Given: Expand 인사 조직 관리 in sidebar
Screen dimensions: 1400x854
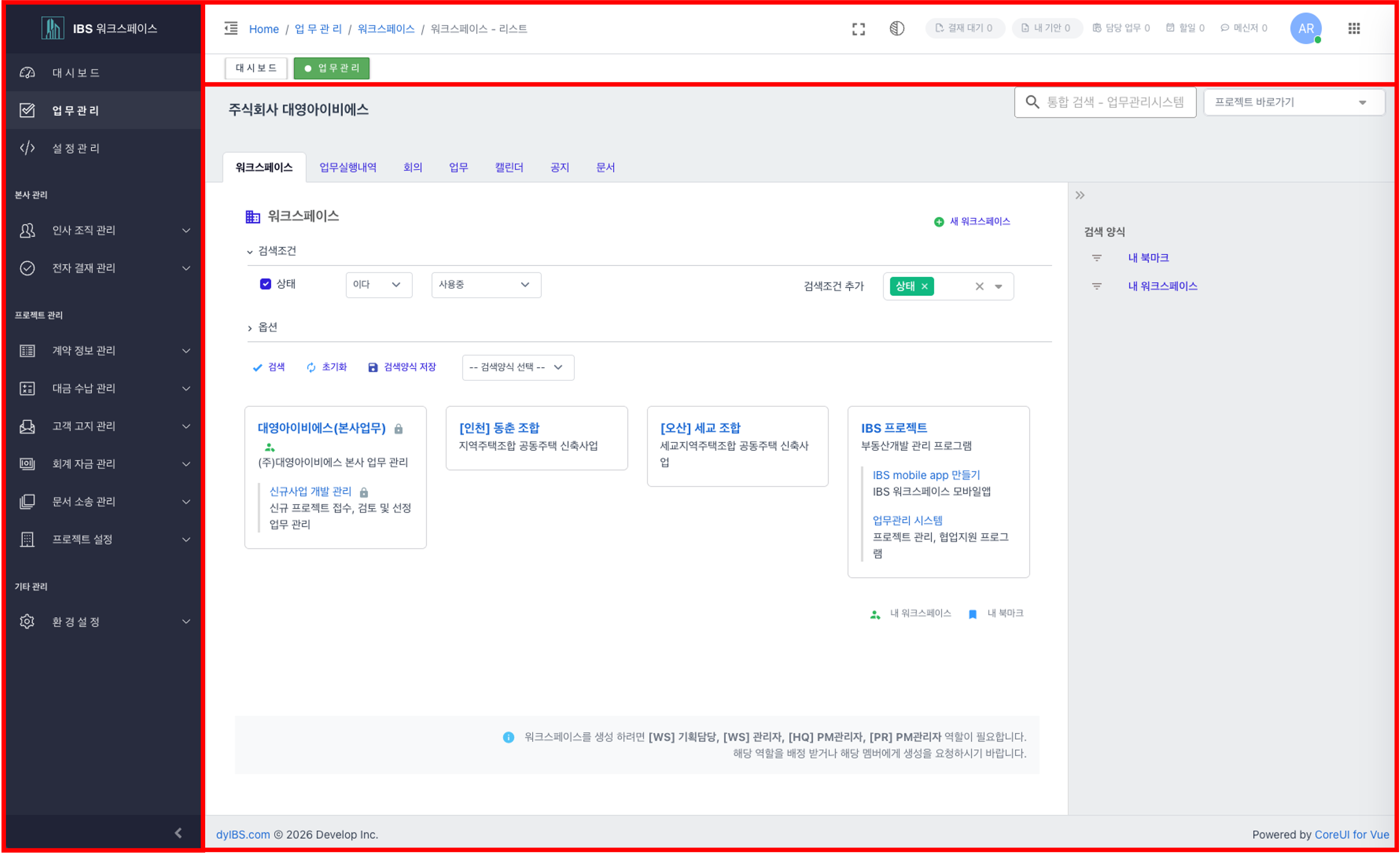Looking at the screenshot, I should pyautogui.click(x=103, y=230).
